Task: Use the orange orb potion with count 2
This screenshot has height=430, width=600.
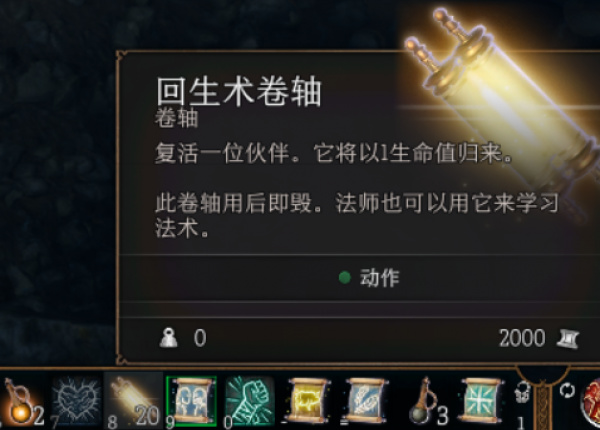Action: click(22, 402)
